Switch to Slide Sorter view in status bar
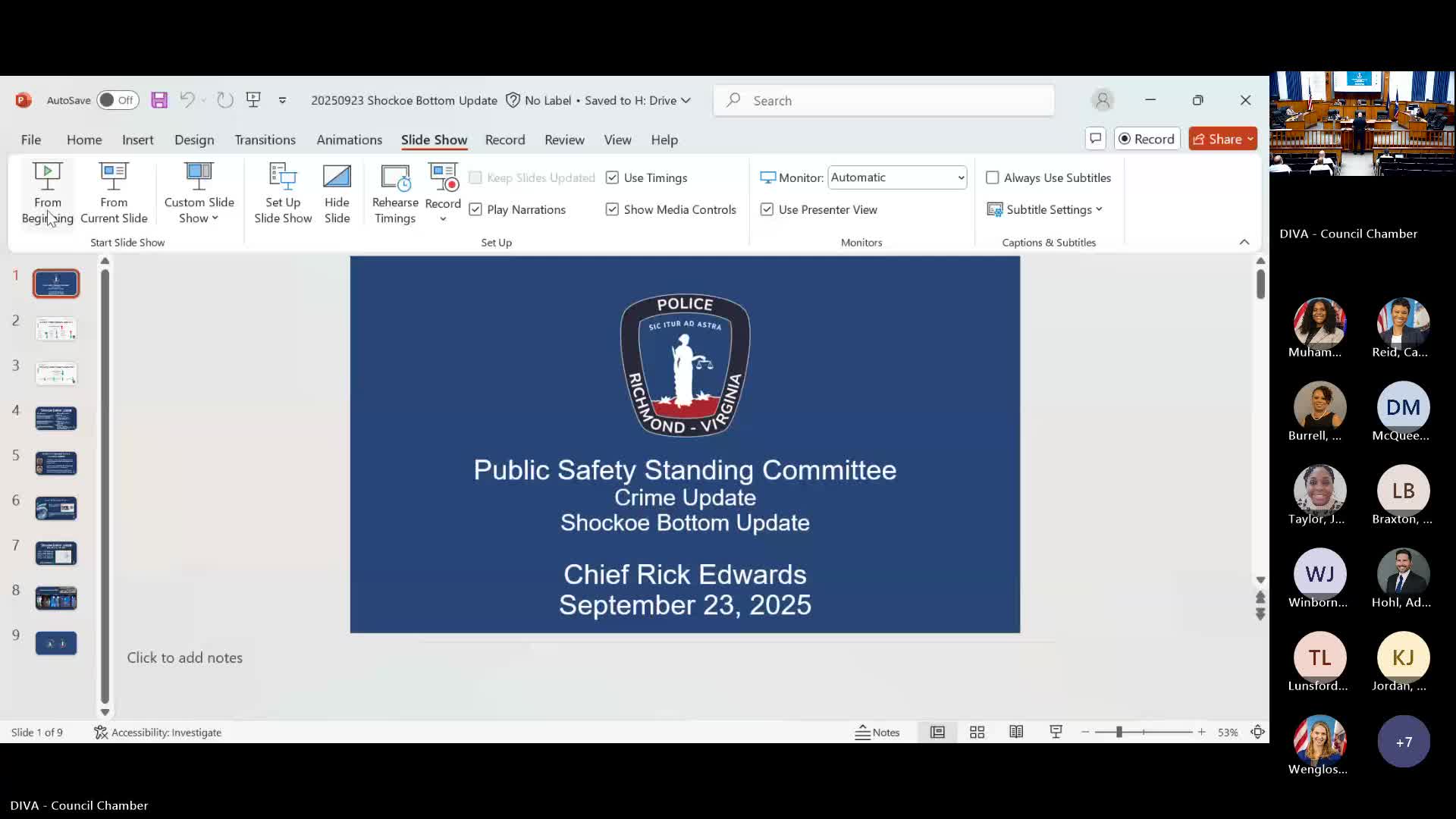The width and height of the screenshot is (1456, 819). click(977, 732)
